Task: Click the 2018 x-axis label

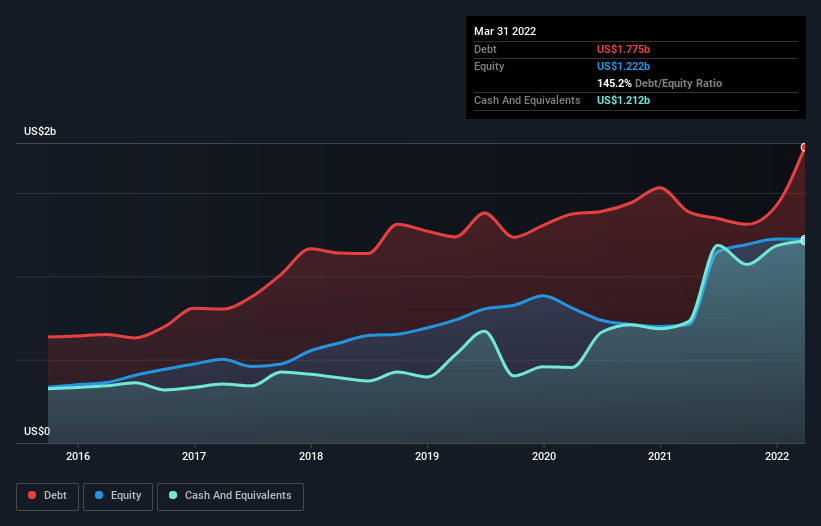Action: [311, 456]
